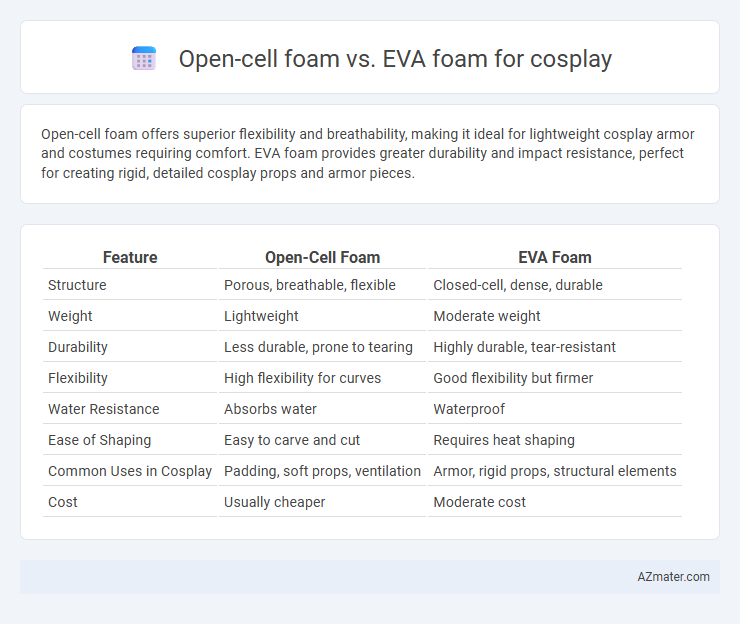Click 'Less durable, prone to tearing' cell
This screenshot has height=624, width=740.
318,347
